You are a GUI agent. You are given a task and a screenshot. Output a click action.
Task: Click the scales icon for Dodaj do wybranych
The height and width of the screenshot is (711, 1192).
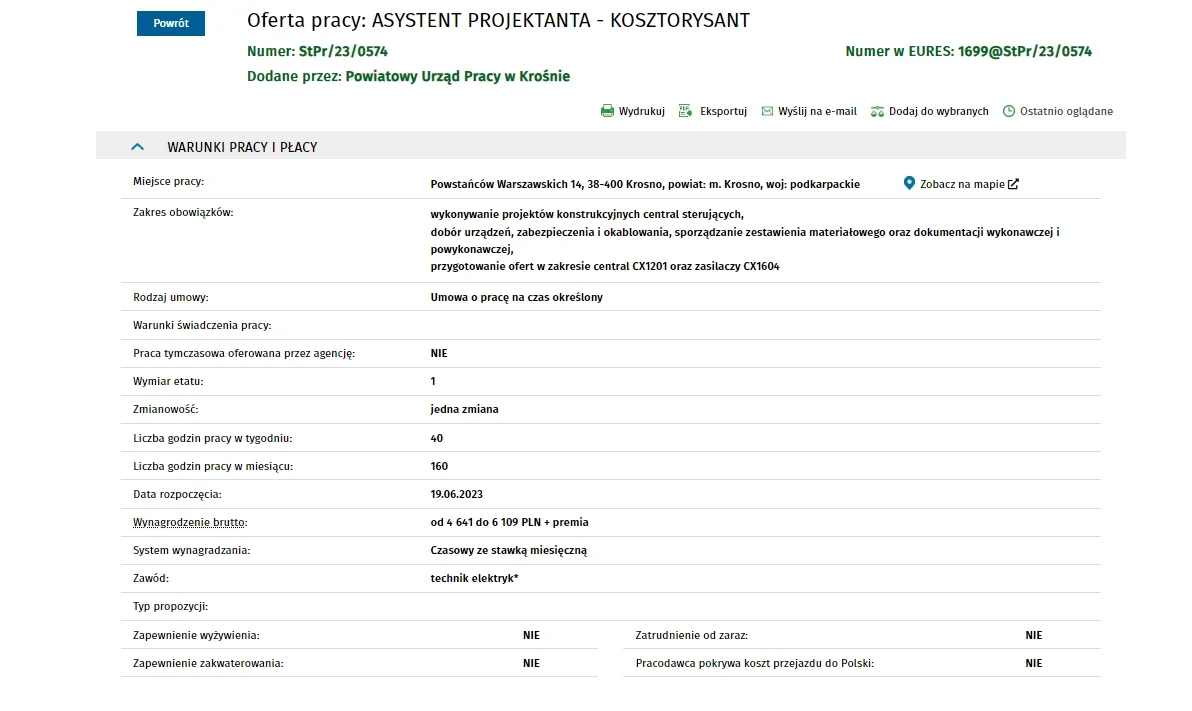point(877,111)
